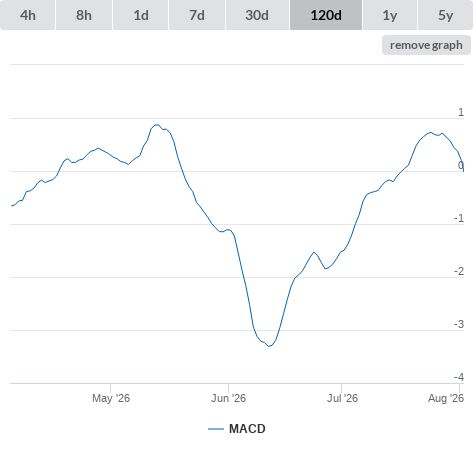
Task: Click the May '26 axis label
Action: pyautogui.click(x=111, y=398)
